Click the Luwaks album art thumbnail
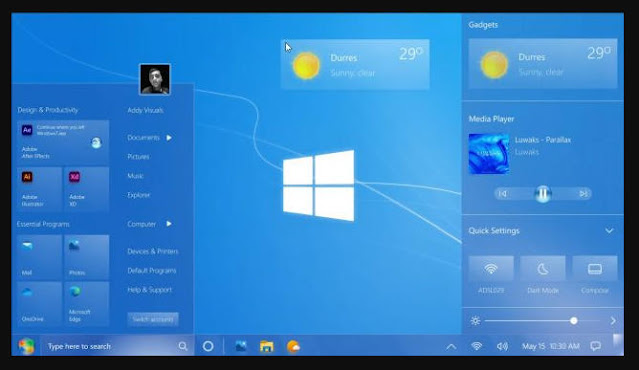Screen dimensions: 639x370 pyautogui.click(x=489, y=154)
